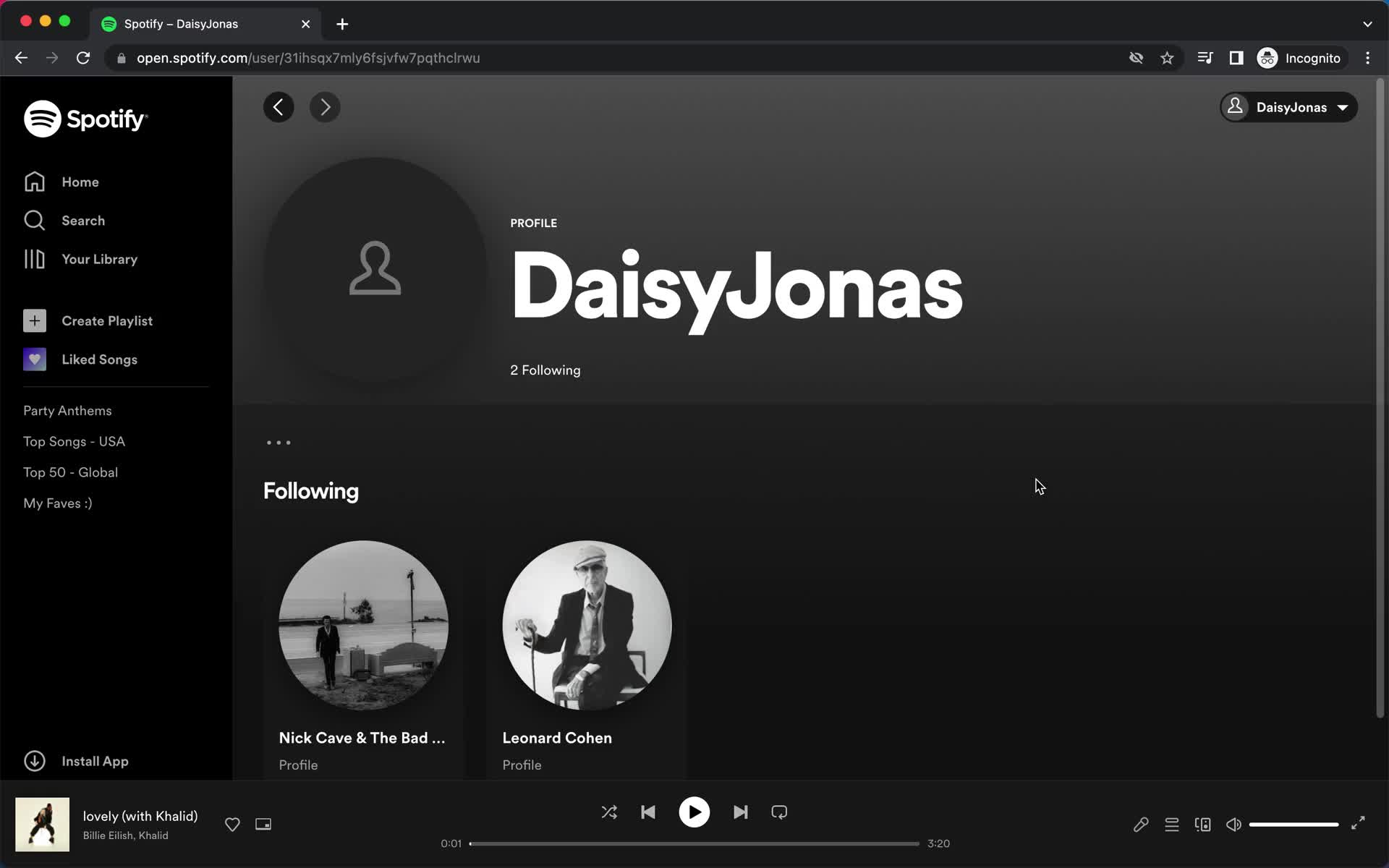Image resolution: width=1389 pixels, height=868 pixels.
Task: Click the repeat toggle icon
Action: pos(779,812)
